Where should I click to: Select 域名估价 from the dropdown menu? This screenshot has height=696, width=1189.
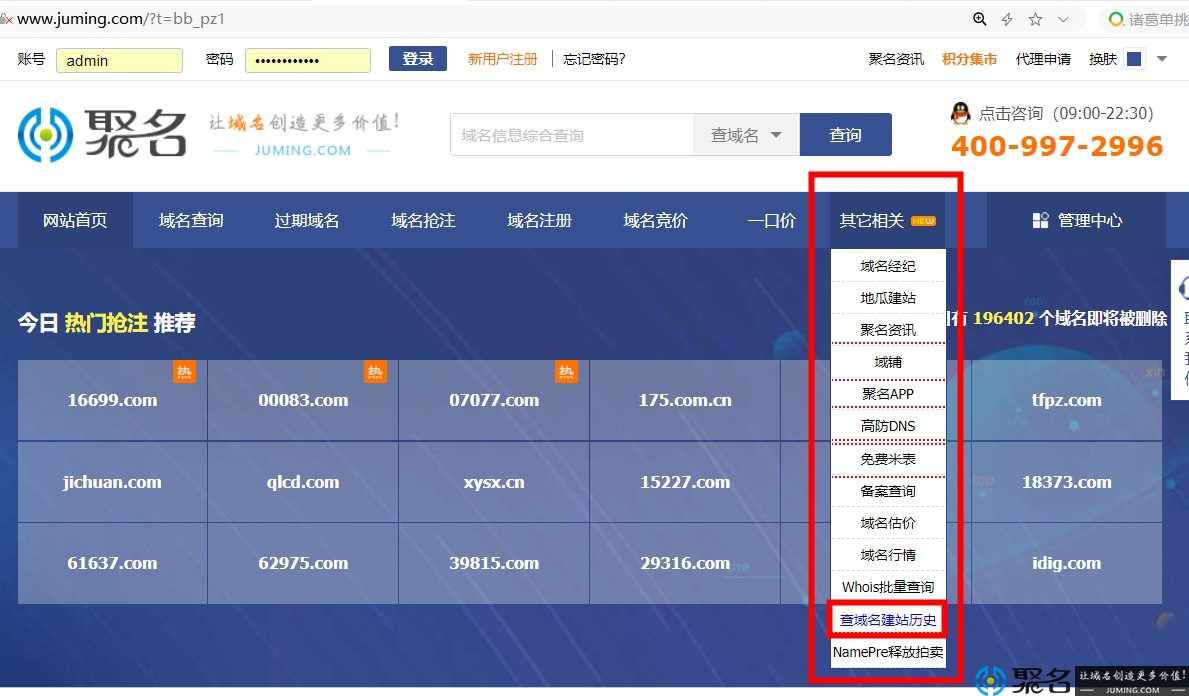click(x=888, y=523)
